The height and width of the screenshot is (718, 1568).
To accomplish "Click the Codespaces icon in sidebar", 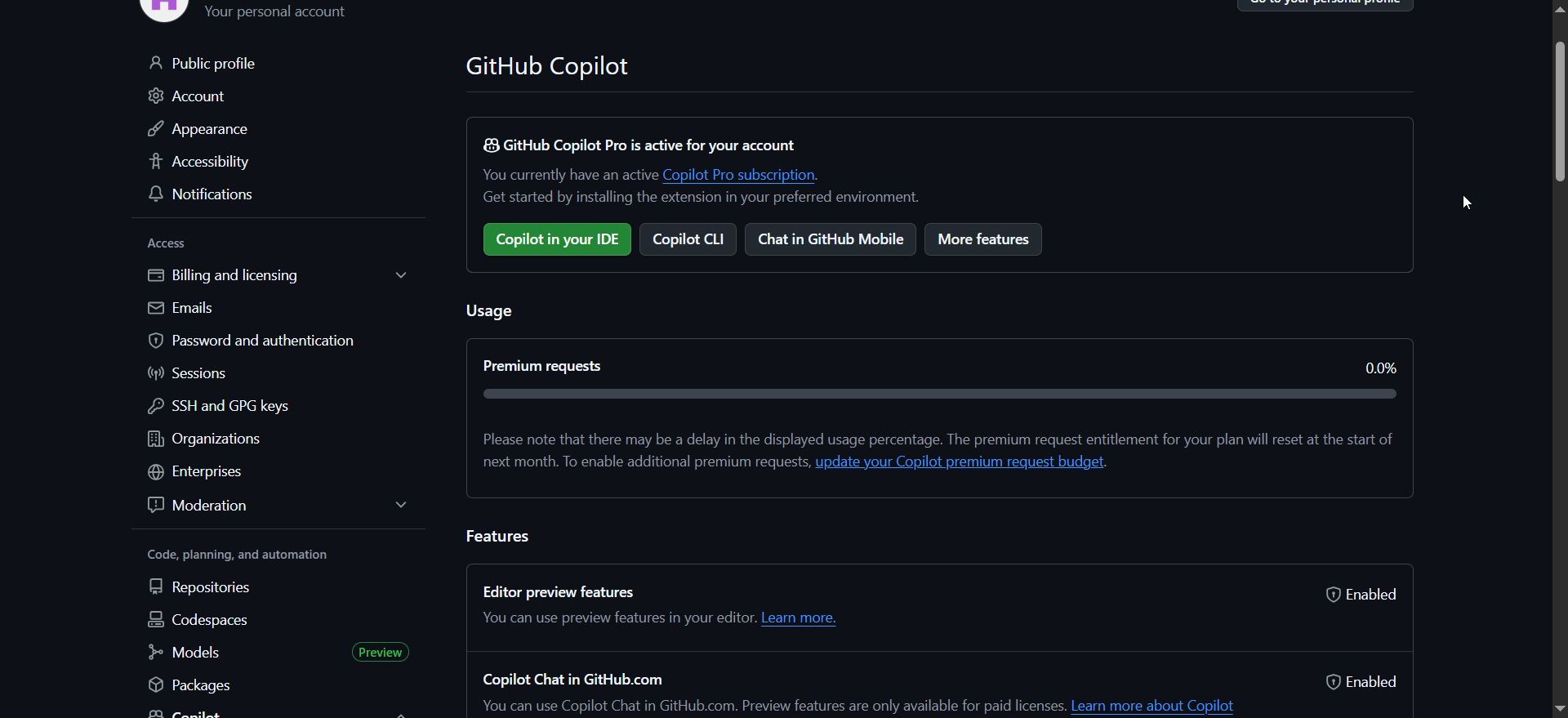I will click(x=156, y=620).
